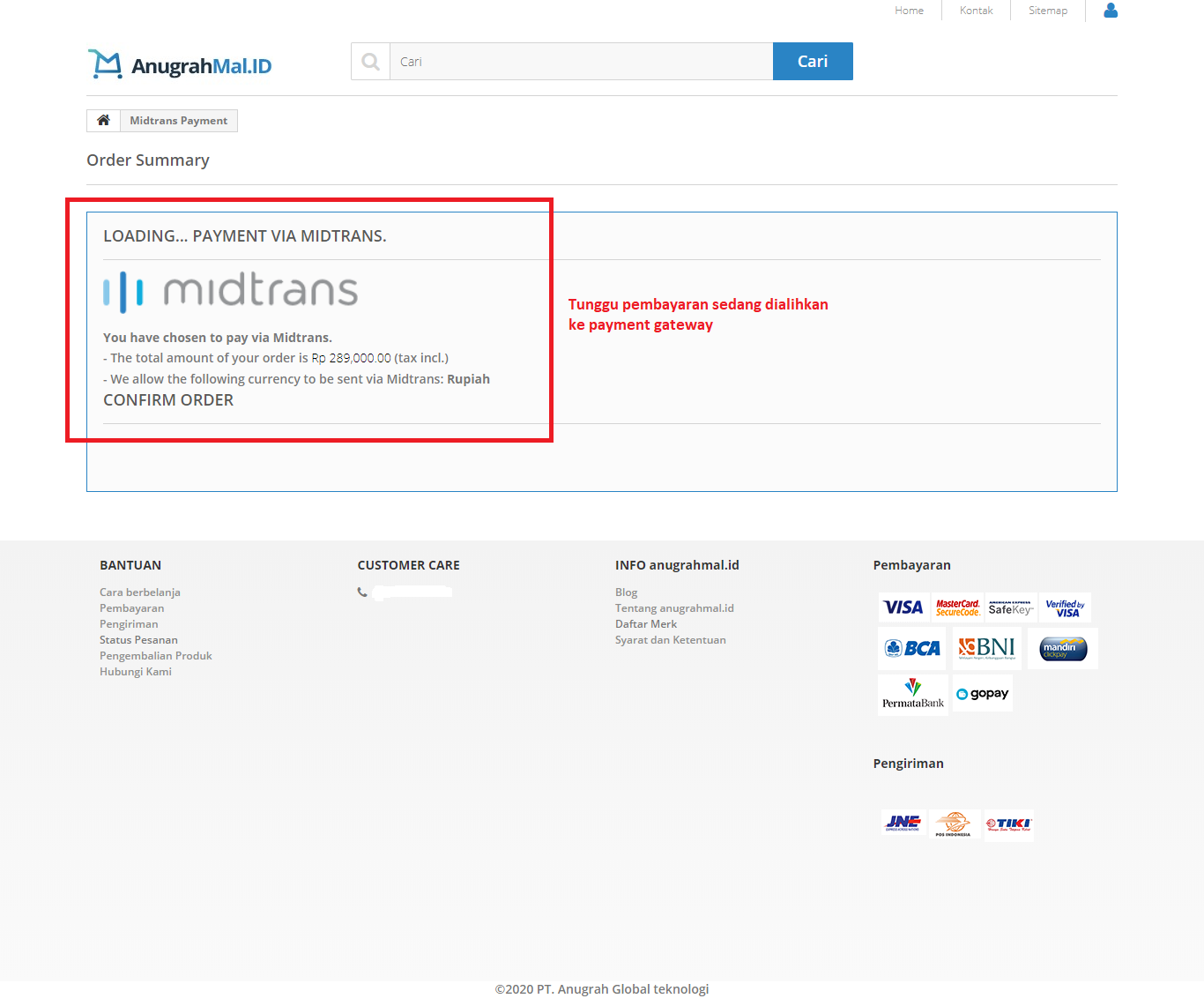Open the Cara berbelanja help link
This screenshot has height=1006, width=1204.
point(140,592)
